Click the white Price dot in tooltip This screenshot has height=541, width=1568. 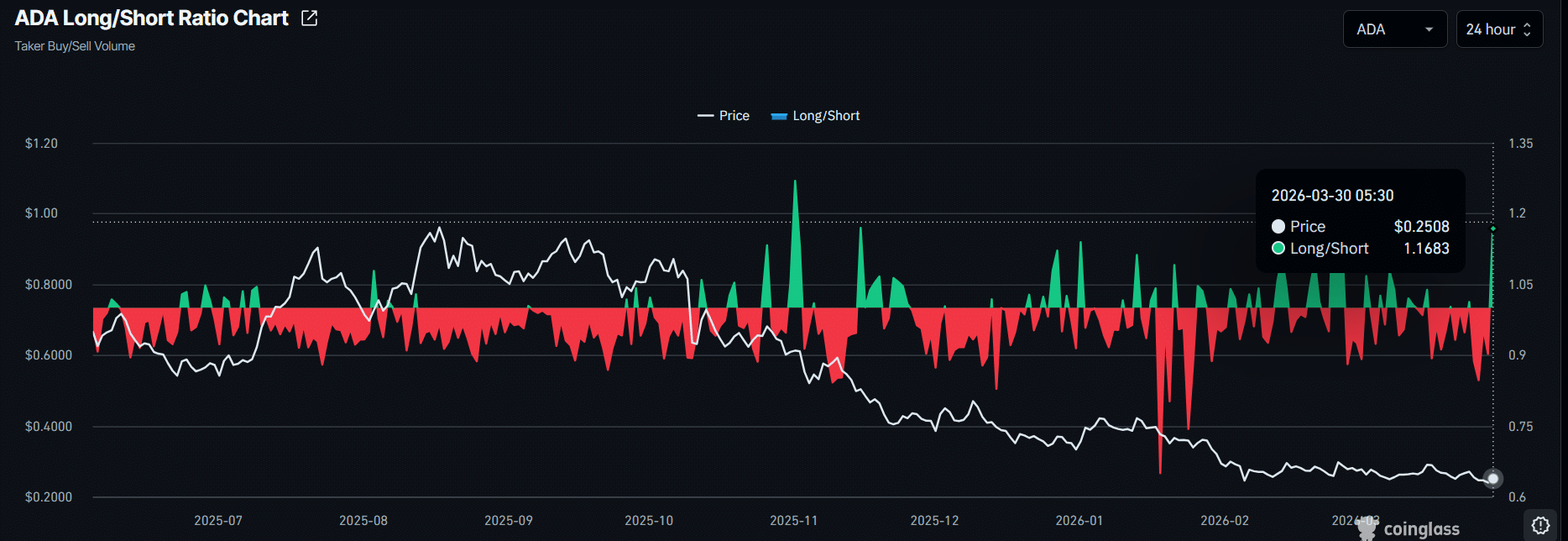coord(1278,227)
